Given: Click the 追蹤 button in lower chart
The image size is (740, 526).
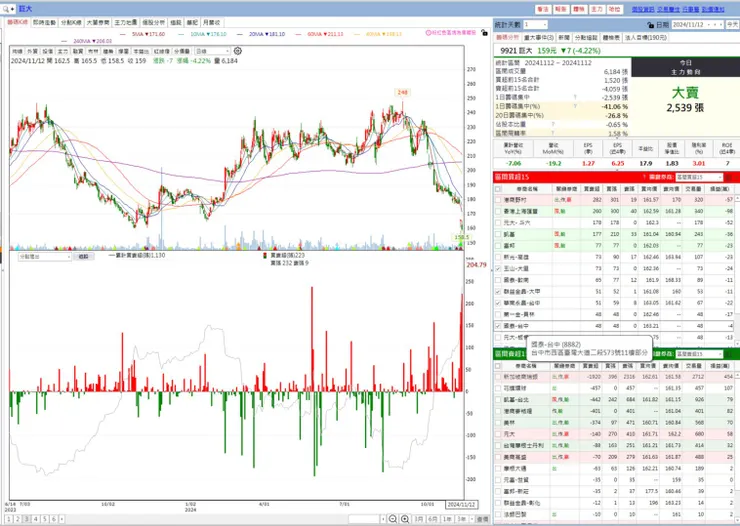Looking at the screenshot, I should pos(84,257).
